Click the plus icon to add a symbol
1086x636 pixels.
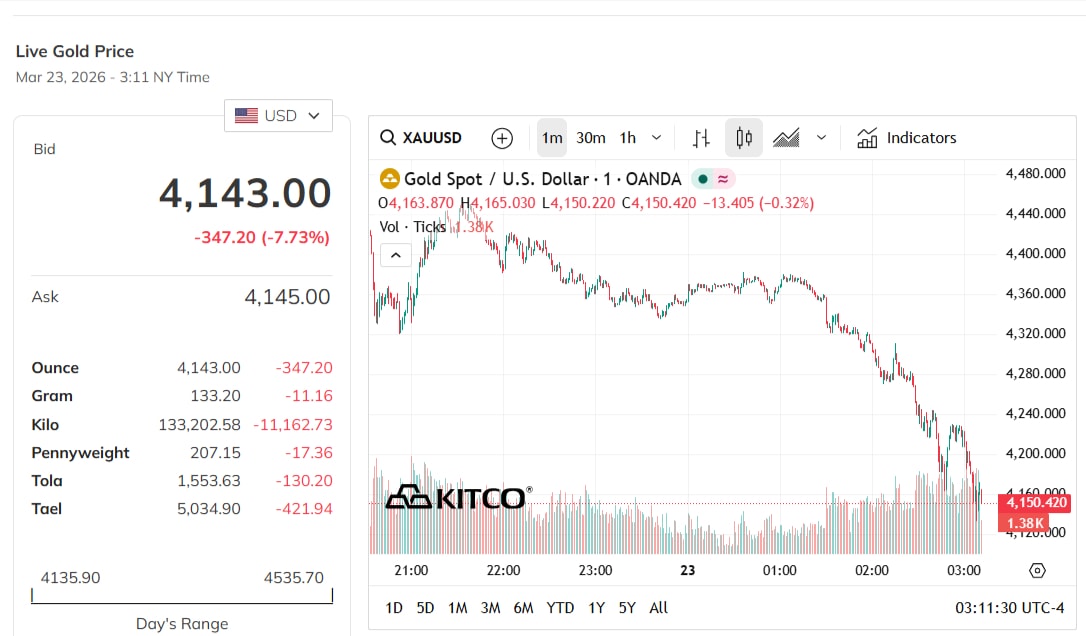click(x=501, y=137)
